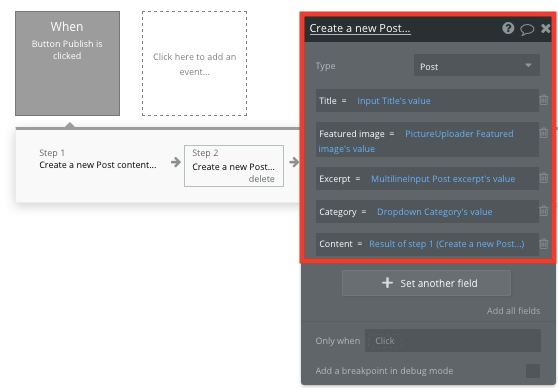Click the Create a new Post panel title
This screenshot has width=558, height=388.
click(360, 28)
